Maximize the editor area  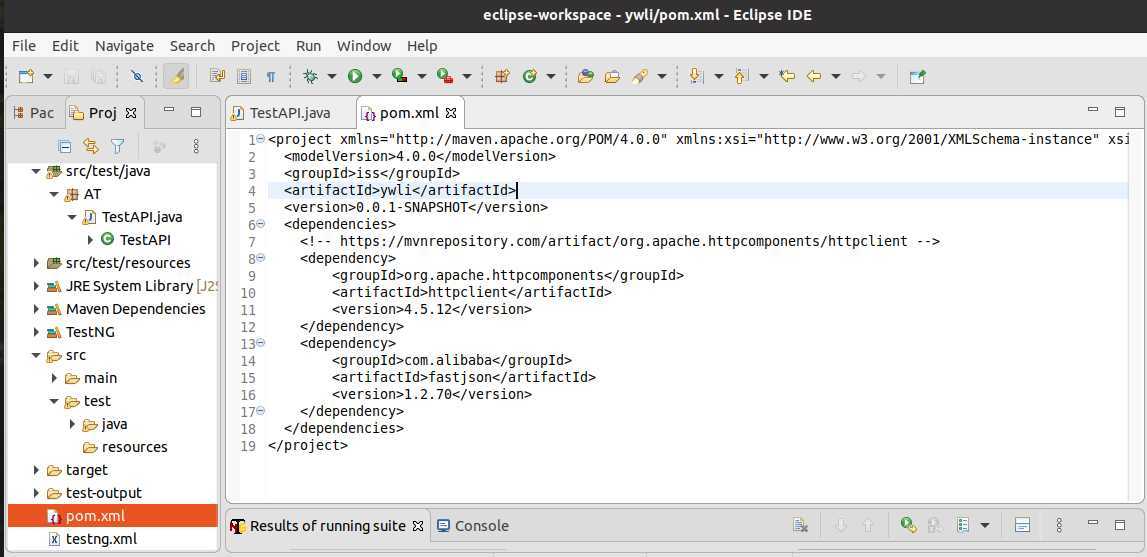click(x=1119, y=111)
